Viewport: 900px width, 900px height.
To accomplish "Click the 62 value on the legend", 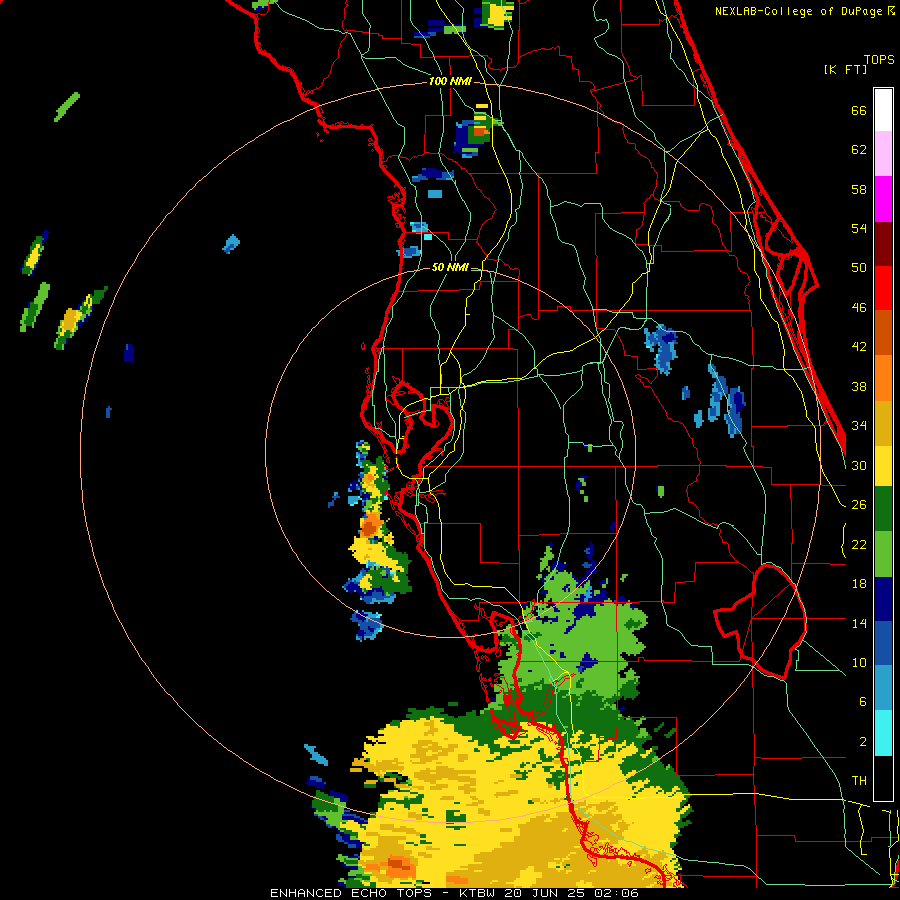I will 859,150.
